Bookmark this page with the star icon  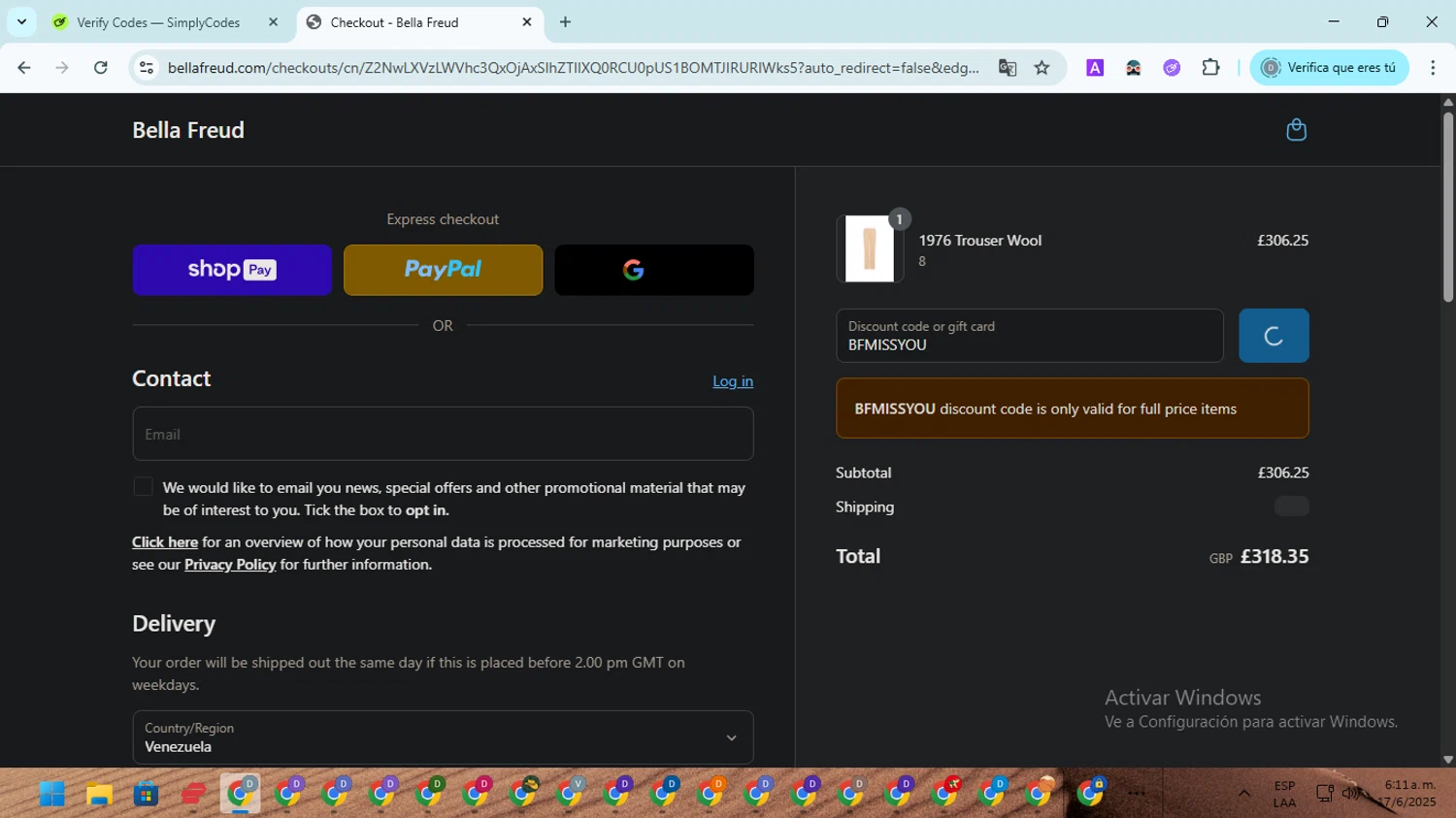(1042, 68)
